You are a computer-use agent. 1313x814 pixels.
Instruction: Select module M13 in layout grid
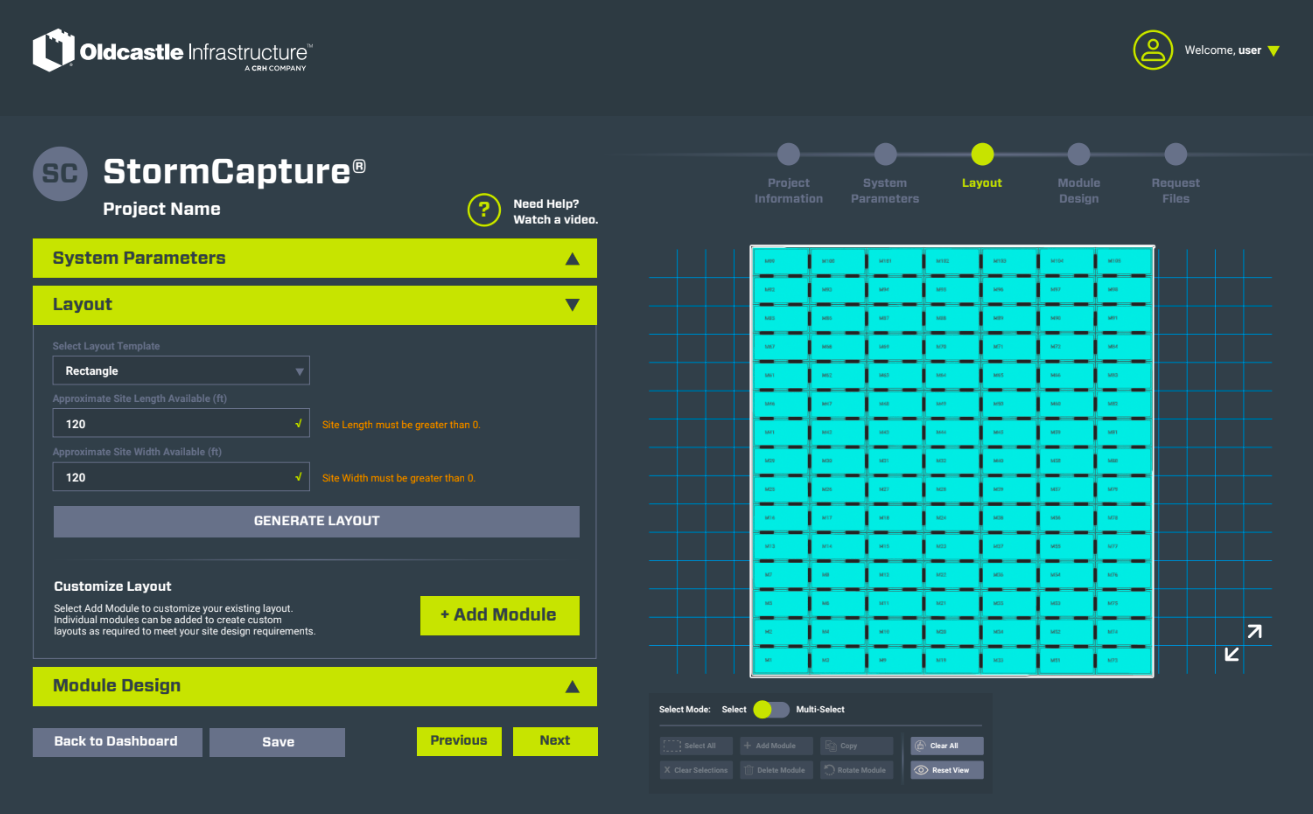click(x=781, y=546)
